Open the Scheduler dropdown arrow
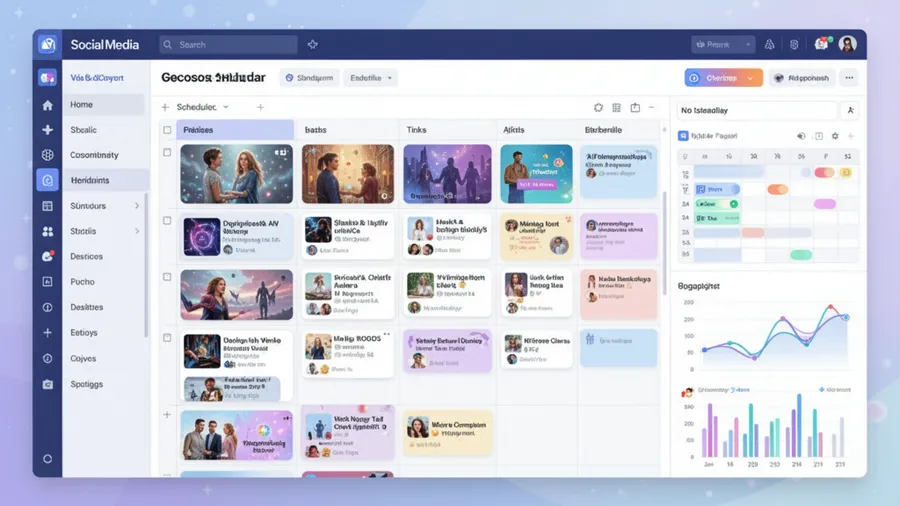 [226, 107]
